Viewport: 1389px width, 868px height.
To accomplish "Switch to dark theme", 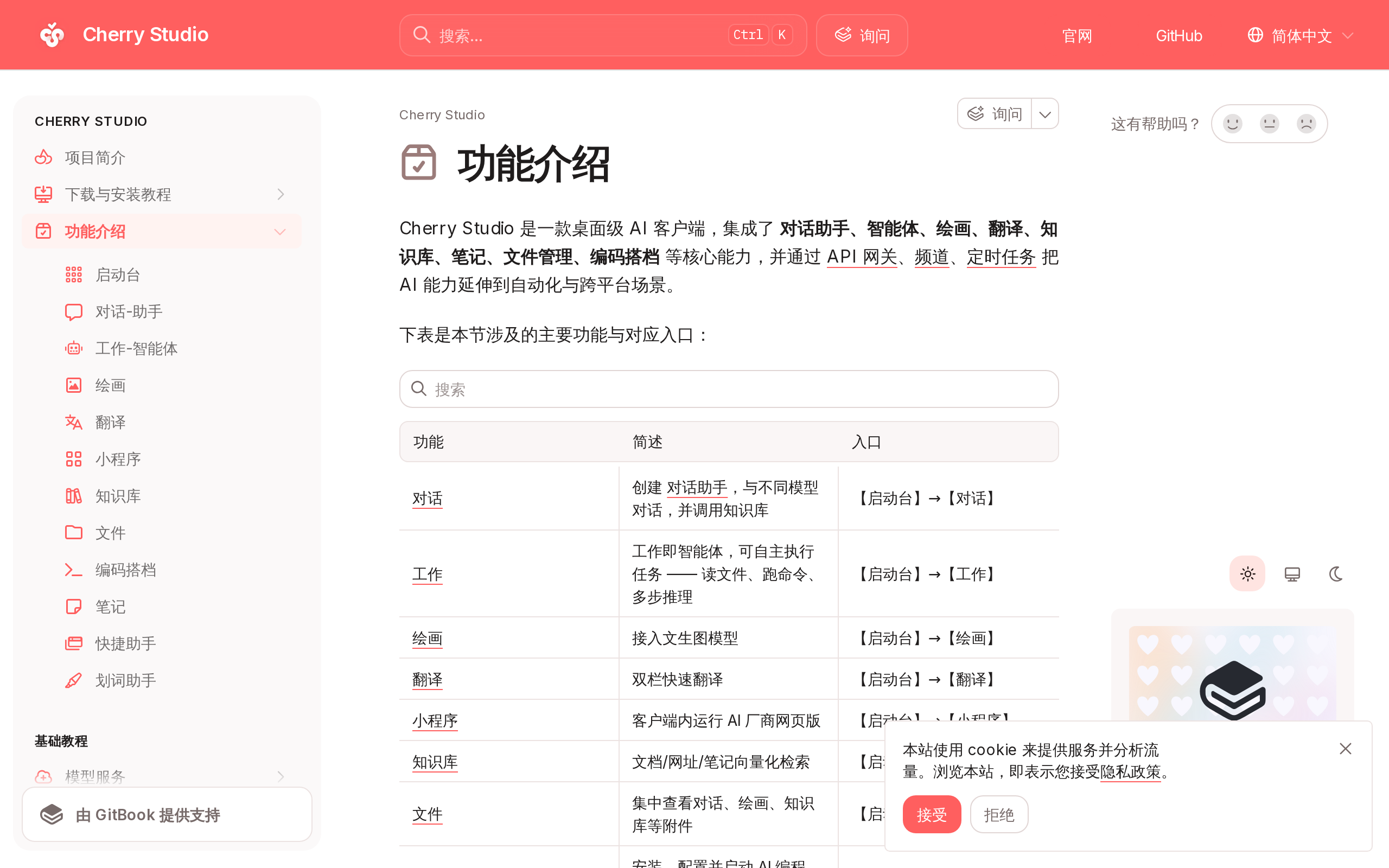I will 1336,573.
